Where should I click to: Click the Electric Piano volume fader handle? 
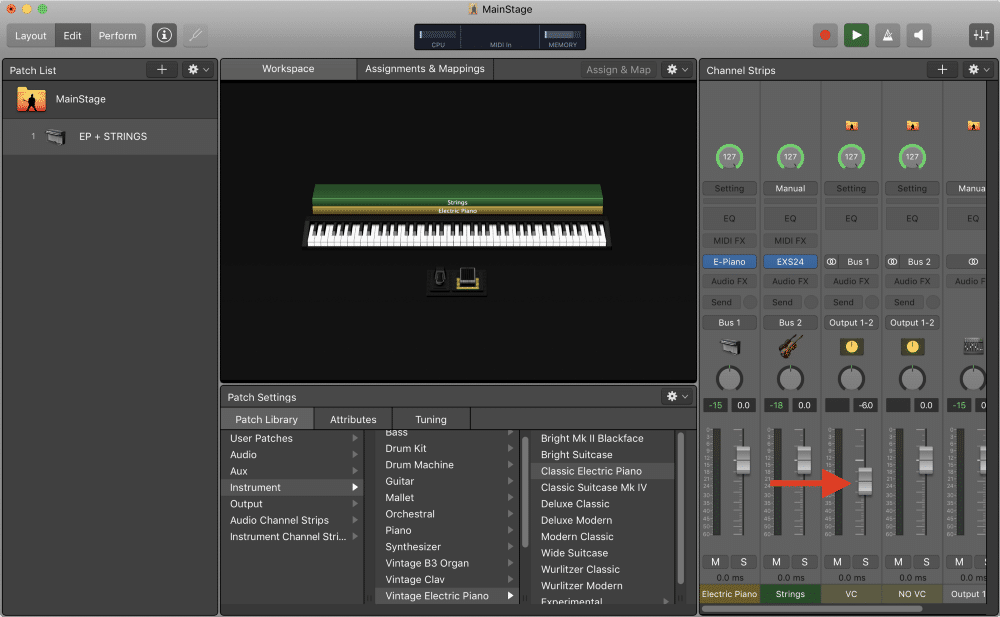coord(743,459)
